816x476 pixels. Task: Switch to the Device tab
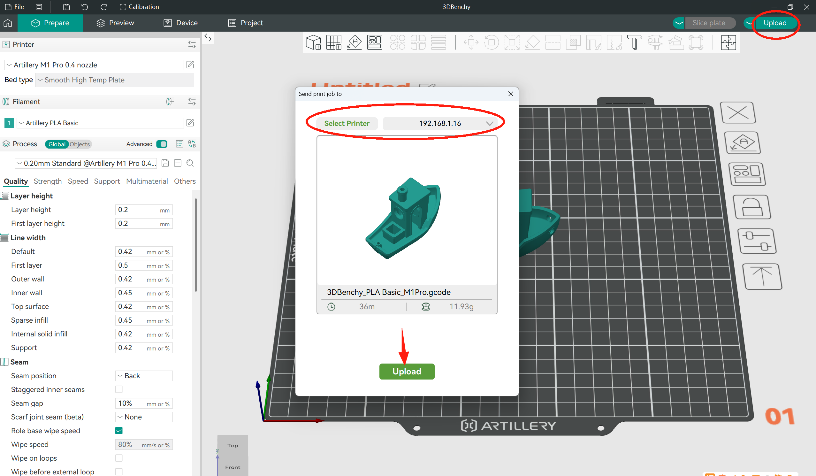[x=181, y=23]
